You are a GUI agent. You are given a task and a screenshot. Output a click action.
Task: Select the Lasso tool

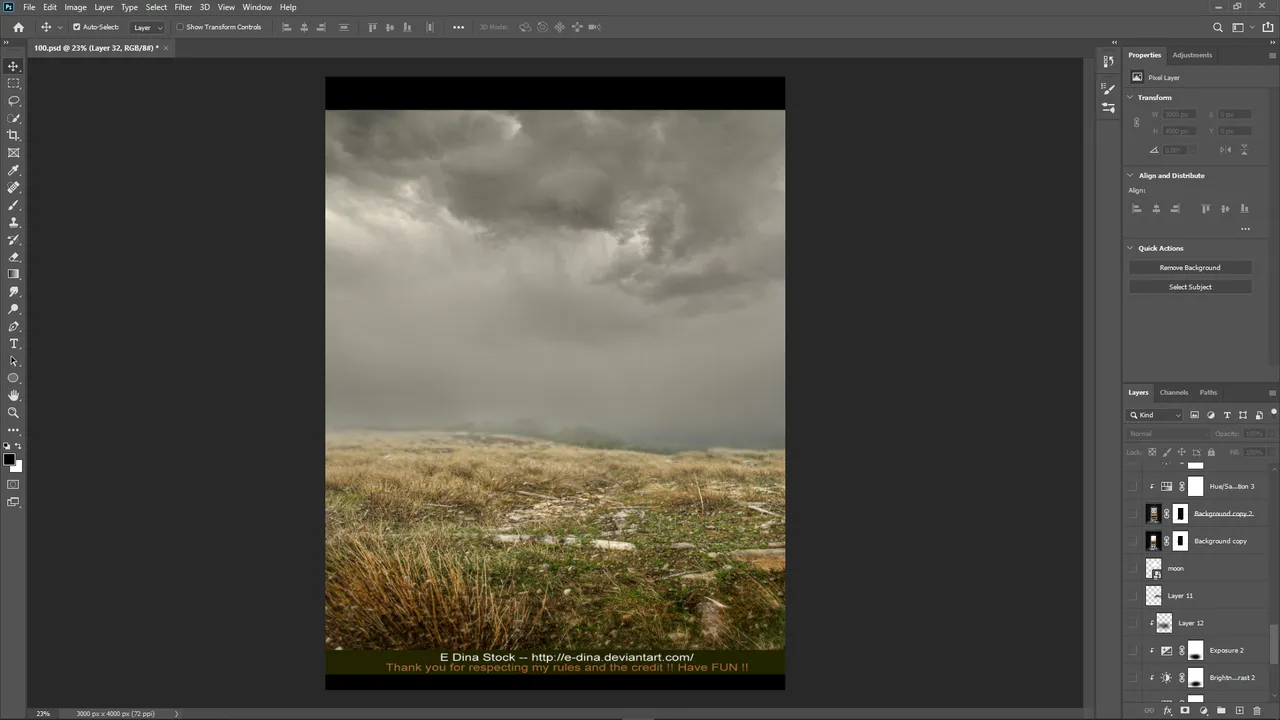tap(13, 101)
